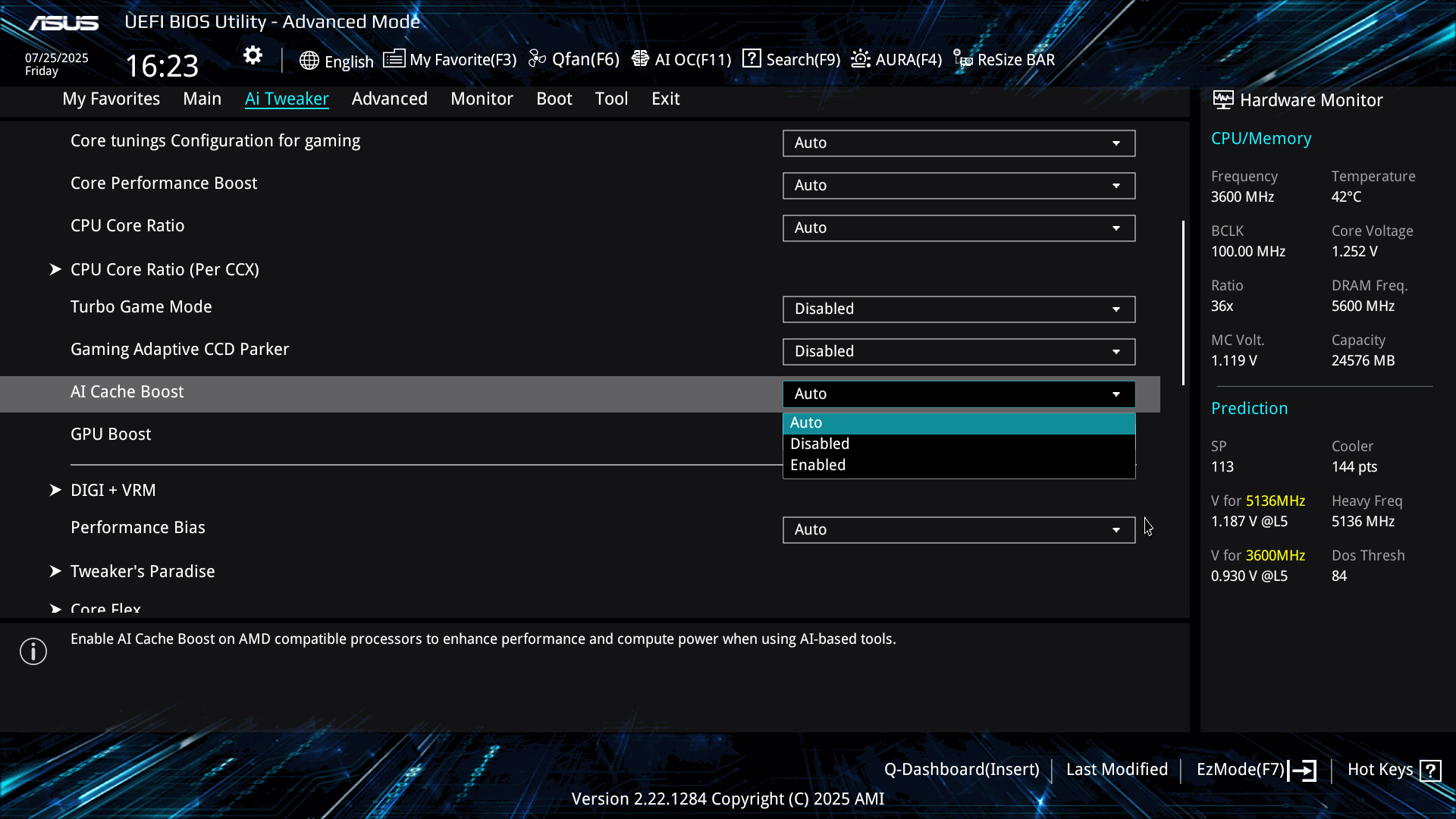Open Qfan(F6) fan control icon
Screen dimensions: 1456x819
537,59
